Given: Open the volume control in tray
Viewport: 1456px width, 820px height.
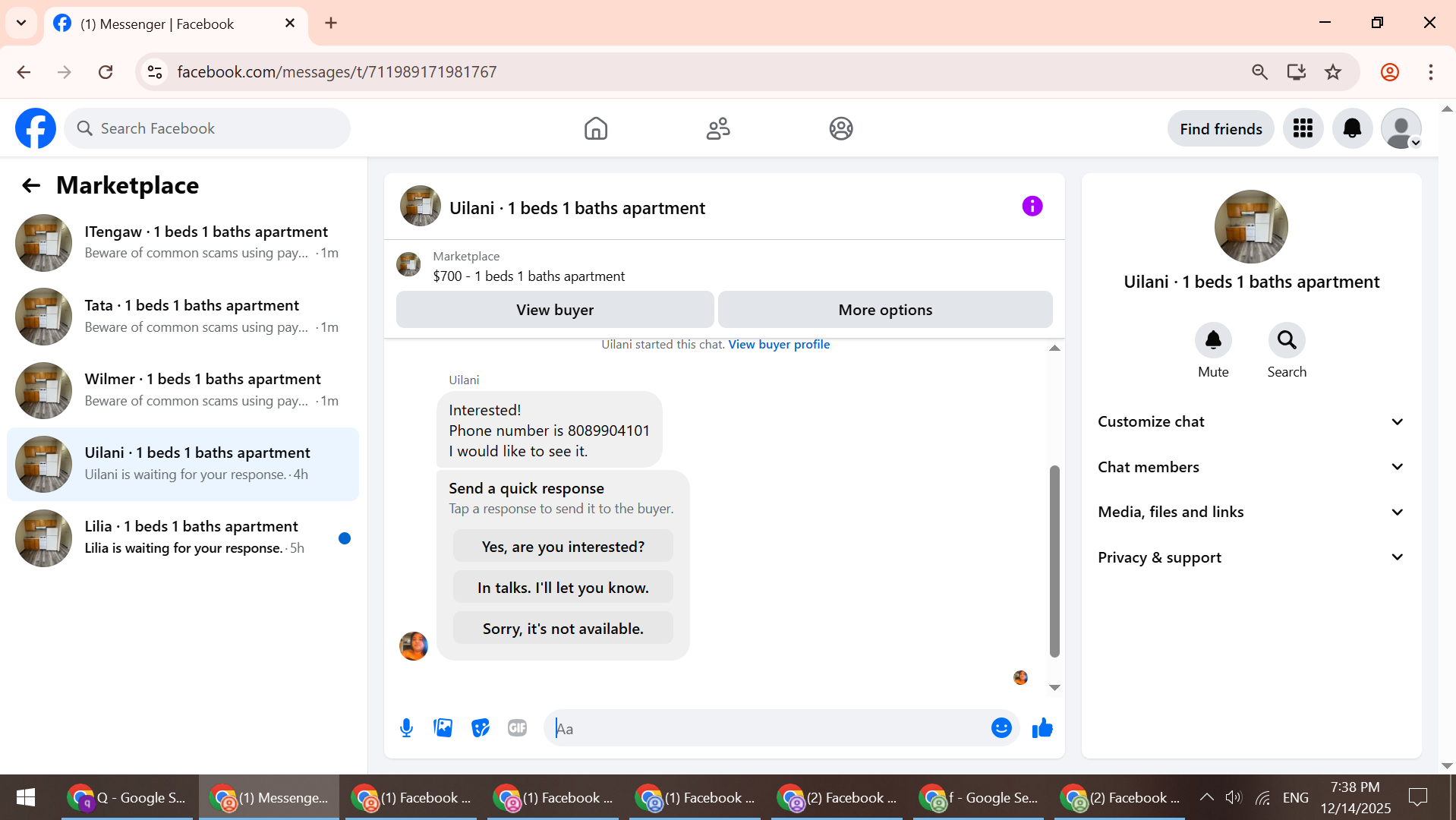Looking at the screenshot, I should coord(1234,797).
